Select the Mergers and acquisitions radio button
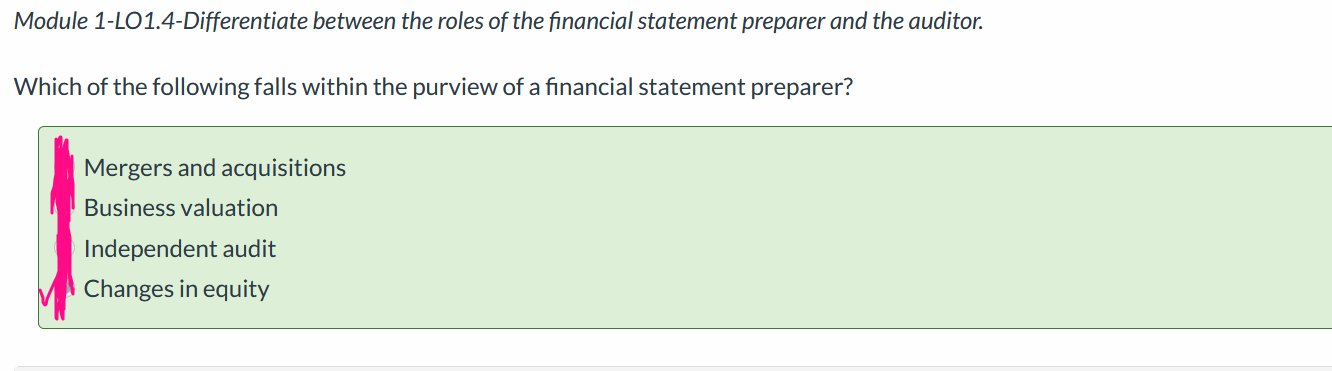Viewport: 1332px width, 371px height. [x=64, y=168]
